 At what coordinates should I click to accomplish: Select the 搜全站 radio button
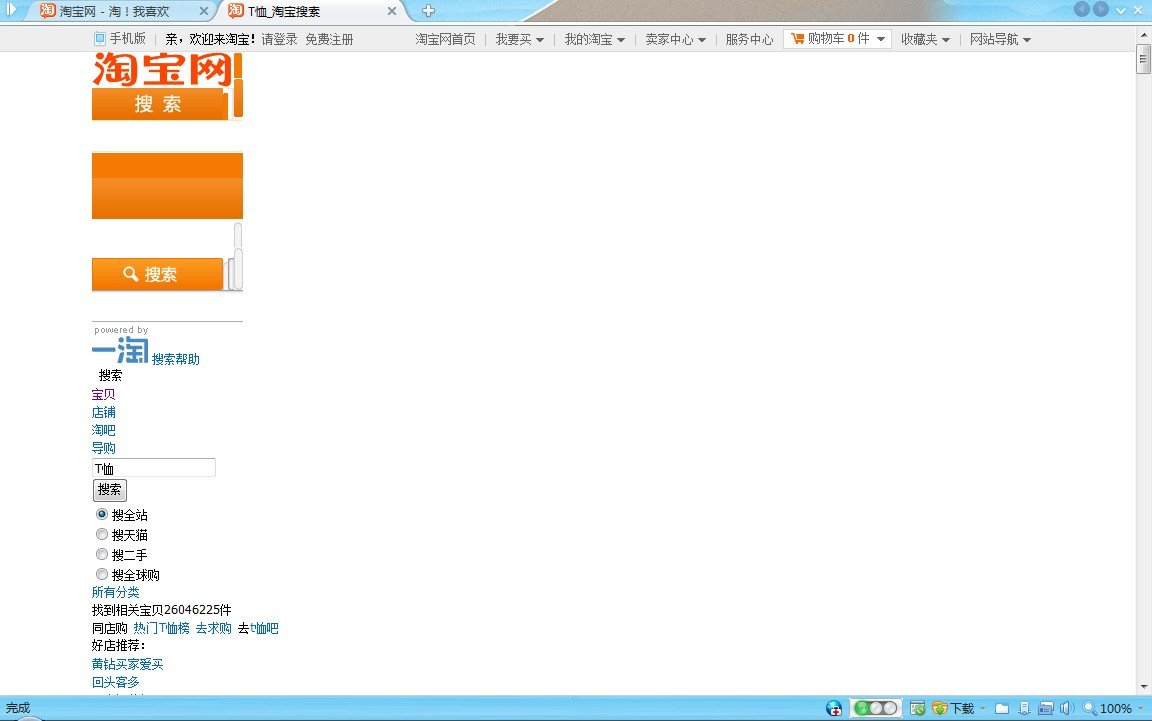102,514
